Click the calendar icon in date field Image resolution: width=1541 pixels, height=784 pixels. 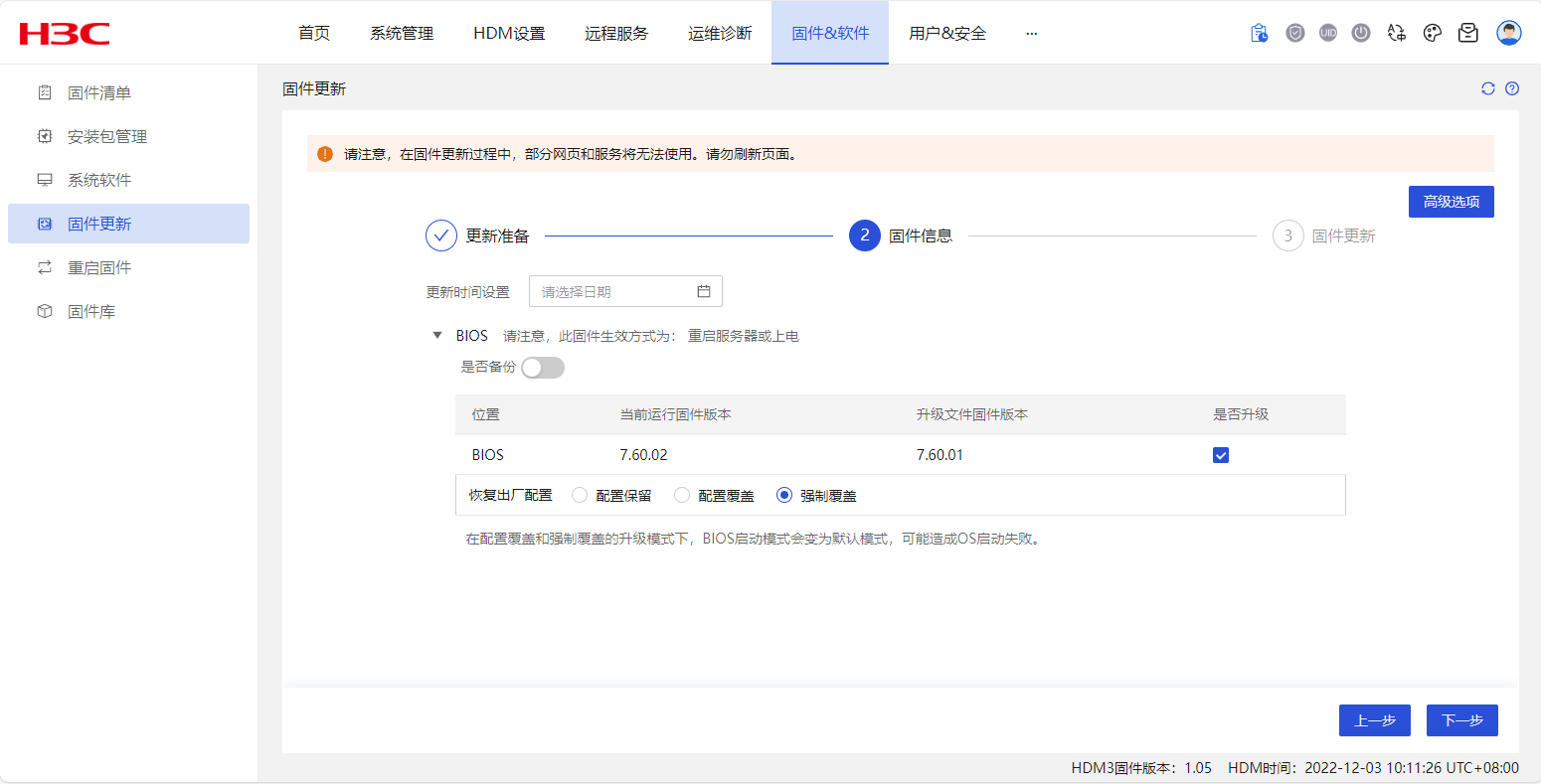click(704, 291)
